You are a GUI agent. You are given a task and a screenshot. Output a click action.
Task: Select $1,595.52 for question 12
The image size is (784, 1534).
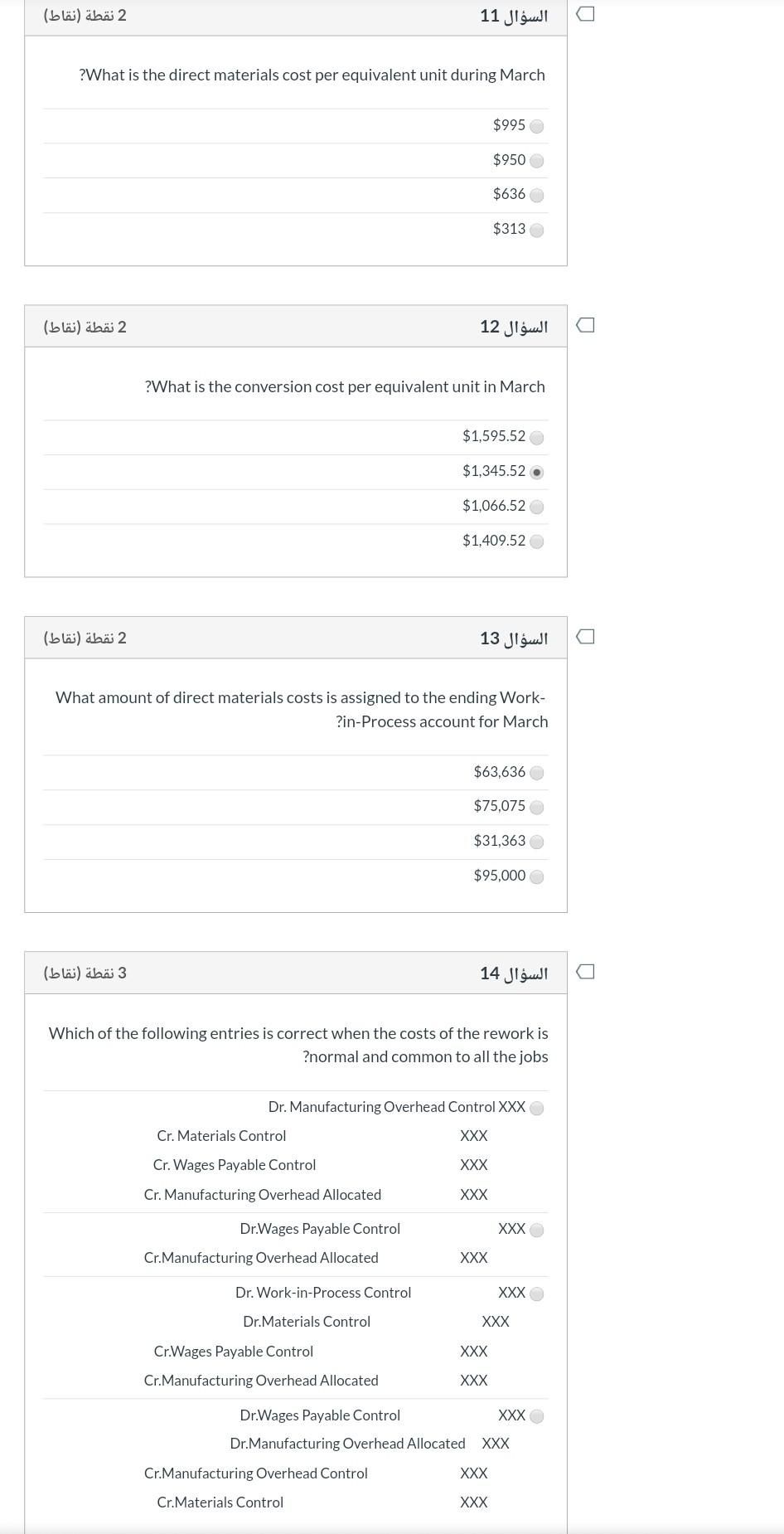coord(538,437)
